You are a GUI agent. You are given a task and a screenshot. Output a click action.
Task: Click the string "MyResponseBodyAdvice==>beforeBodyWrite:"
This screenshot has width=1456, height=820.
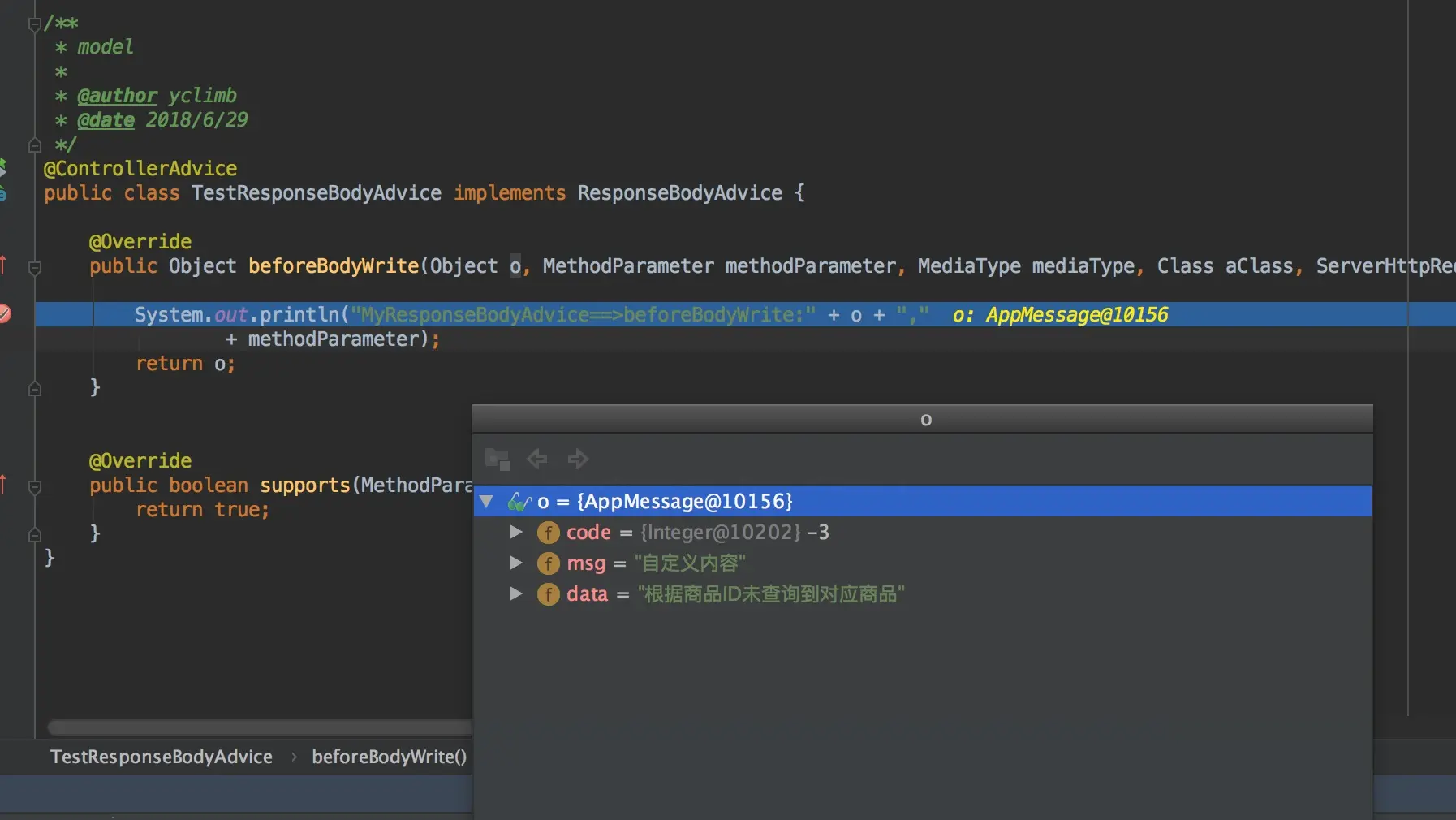(x=584, y=315)
